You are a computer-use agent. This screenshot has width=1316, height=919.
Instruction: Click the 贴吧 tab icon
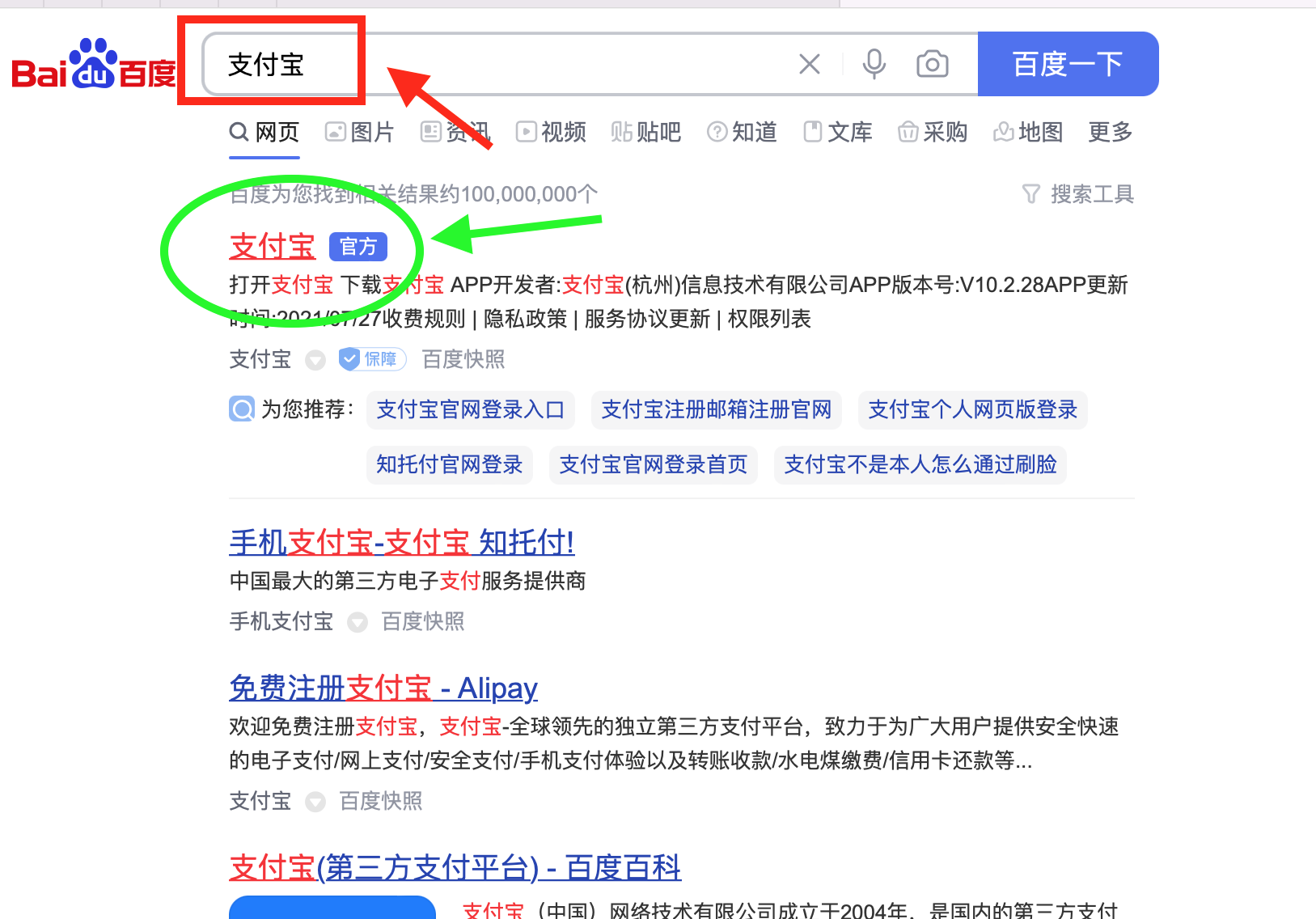click(x=622, y=132)
